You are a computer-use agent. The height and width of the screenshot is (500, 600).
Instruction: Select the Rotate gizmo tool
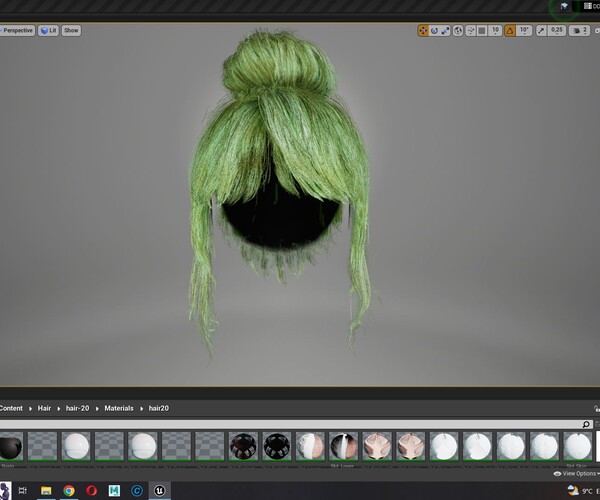(434, 30)
